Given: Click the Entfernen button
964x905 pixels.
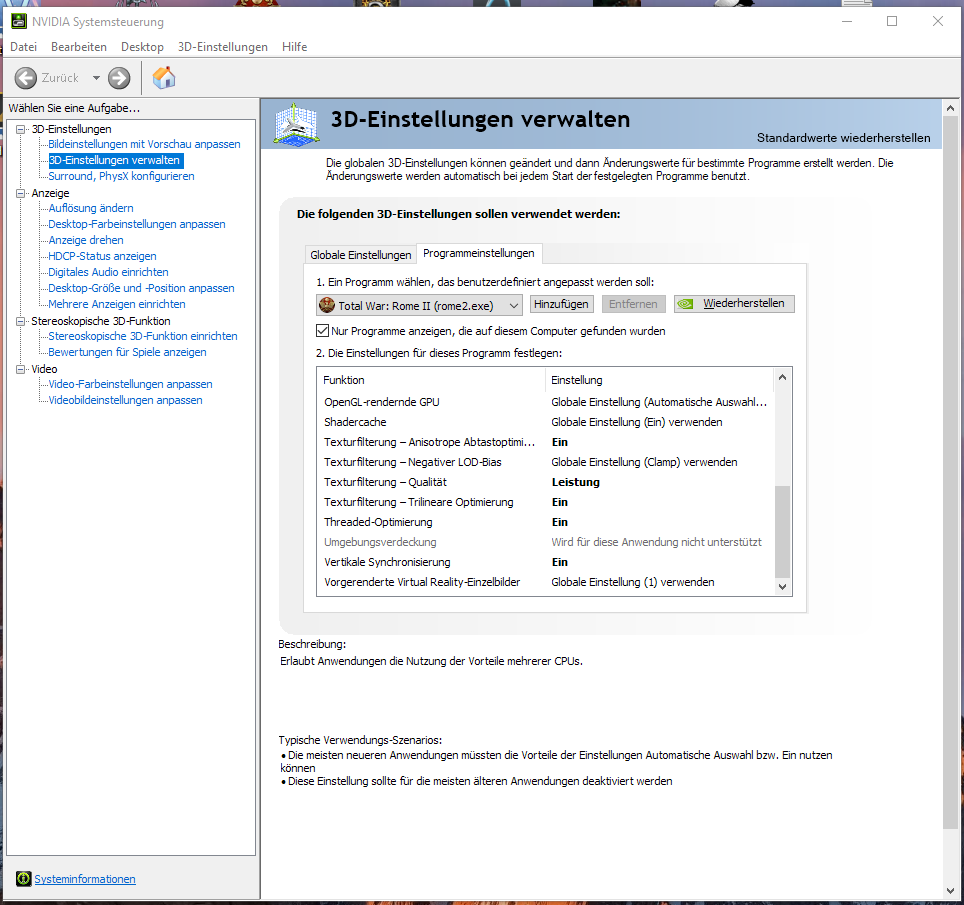Looking at the screenshot, I should (x=633, y=304).
